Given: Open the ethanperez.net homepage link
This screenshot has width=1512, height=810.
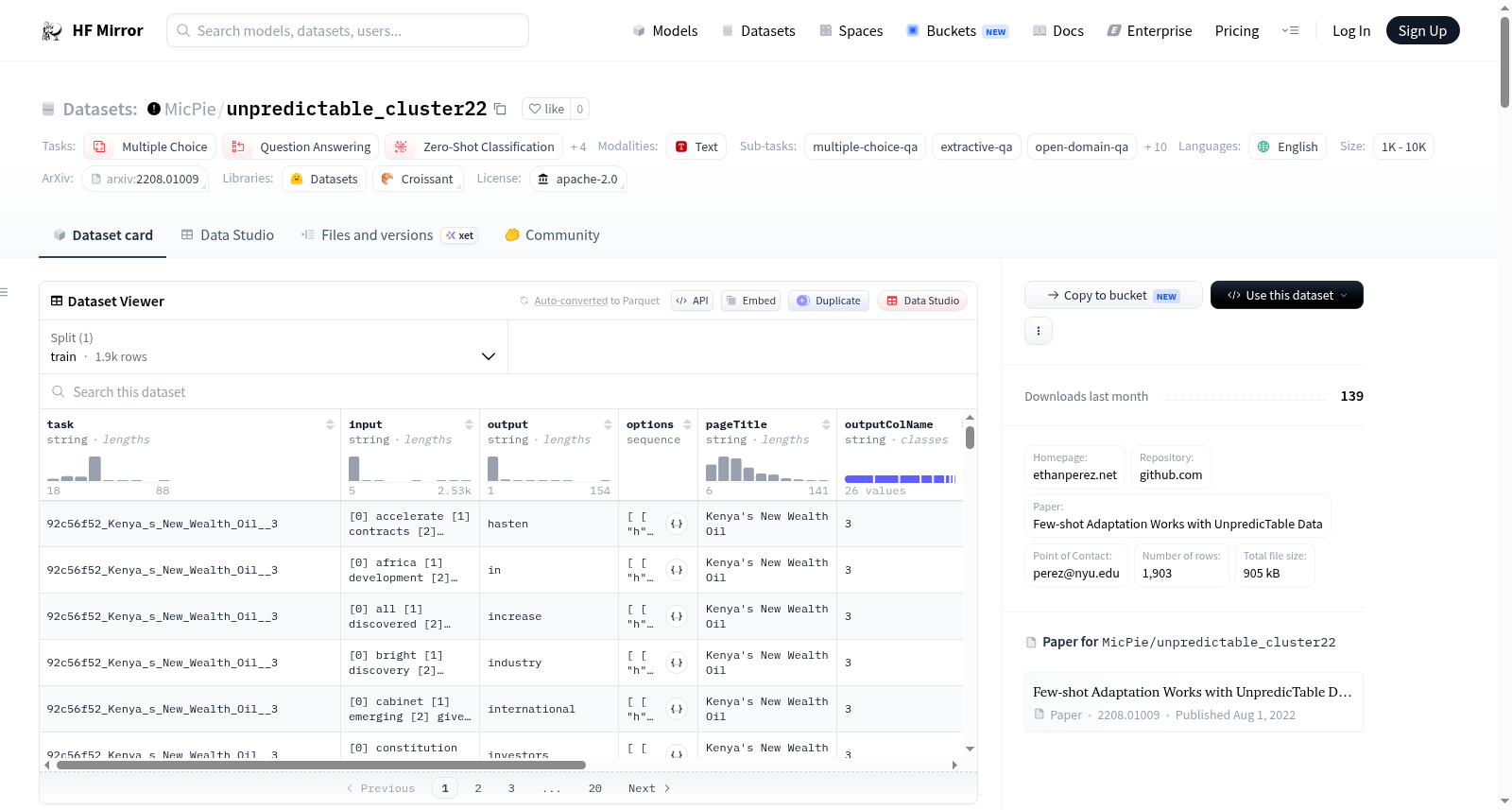Looking at the screenshot, I should pos(1074,467).
